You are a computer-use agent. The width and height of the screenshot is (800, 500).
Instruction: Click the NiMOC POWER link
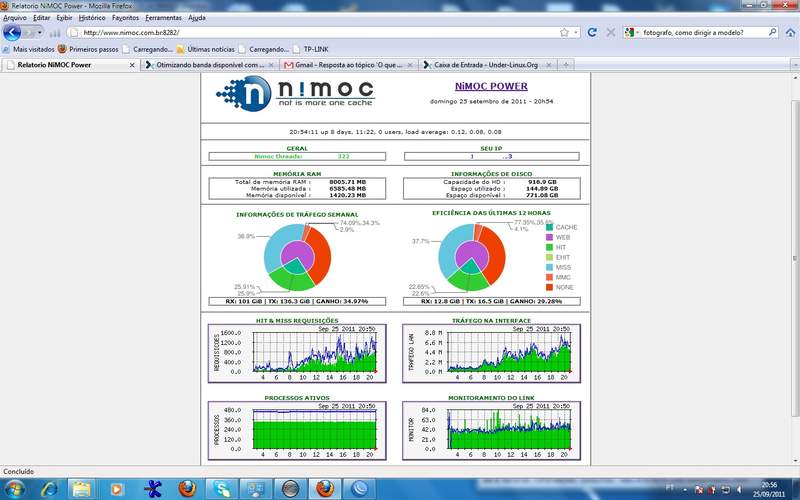tap(491, 86)
